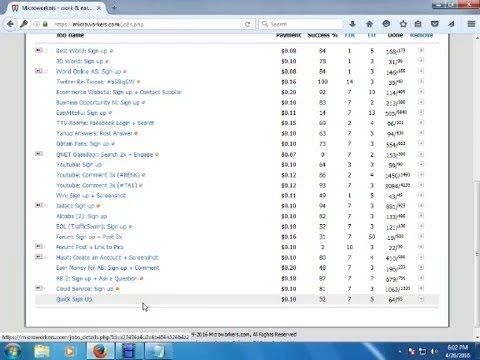The width and height of the screenshot is (480, 360).
Task: Click the scrollbar up arrow
Action: 477,37
